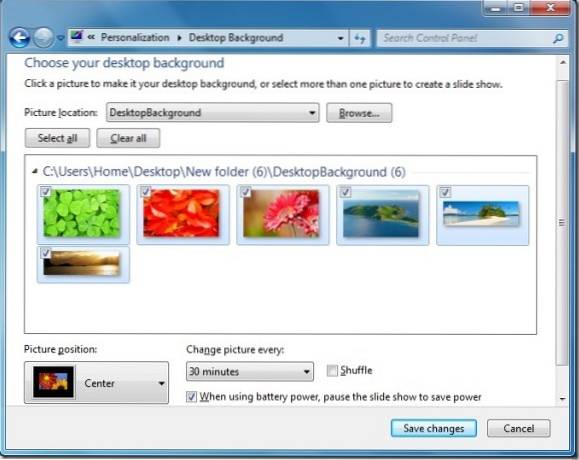
Task: Expand the arrow after Personalization breadcrumb
Action: (179, 38)
